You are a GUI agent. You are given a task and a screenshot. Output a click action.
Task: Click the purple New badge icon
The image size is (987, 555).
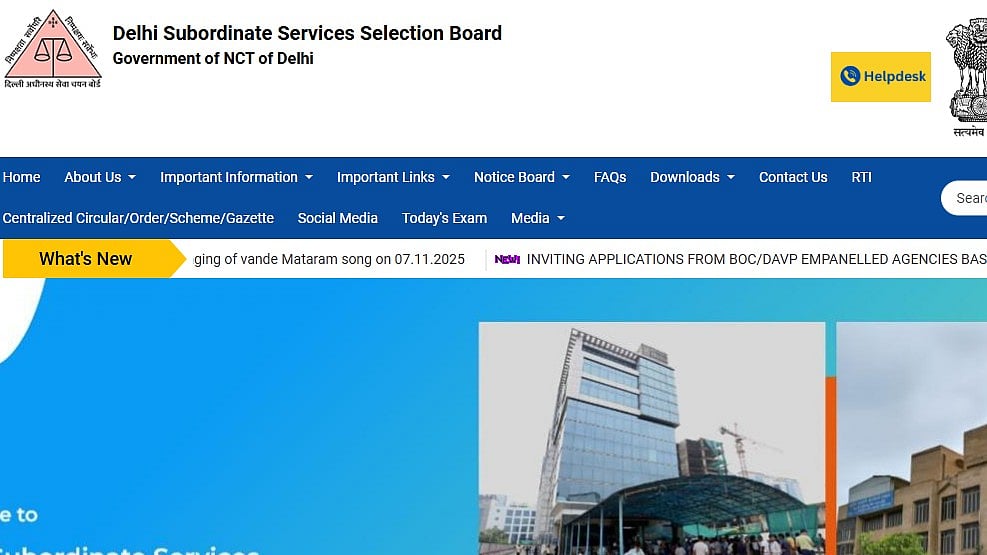pos(507,259)
